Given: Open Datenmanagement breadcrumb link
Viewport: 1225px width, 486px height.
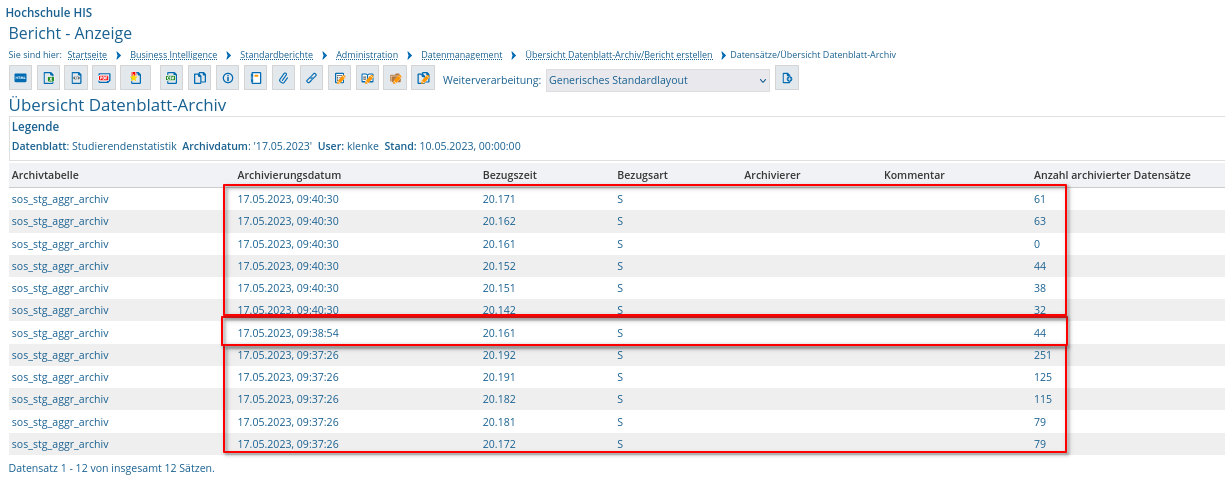Looking at the screenshot, I should pyautogui.click(x=460, y=54).
